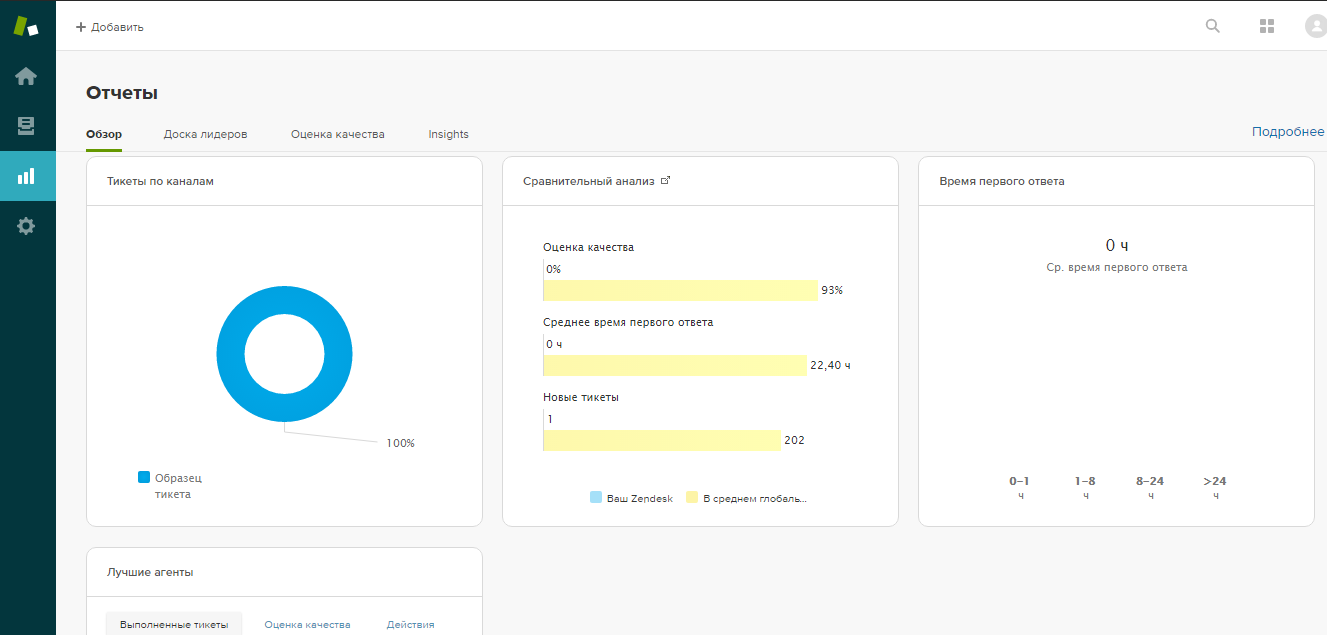Open settings via the gear icon
The image size is (1327, 635).
click(x=27, y=225)
